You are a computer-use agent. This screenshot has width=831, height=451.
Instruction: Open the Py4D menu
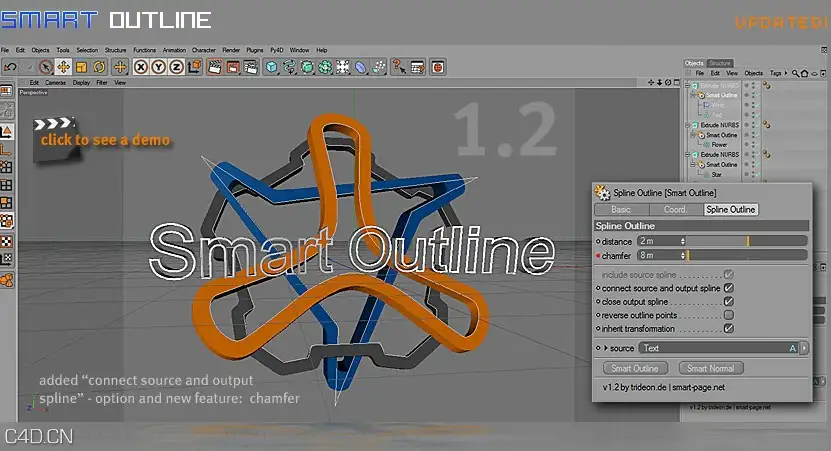point(277,50)
